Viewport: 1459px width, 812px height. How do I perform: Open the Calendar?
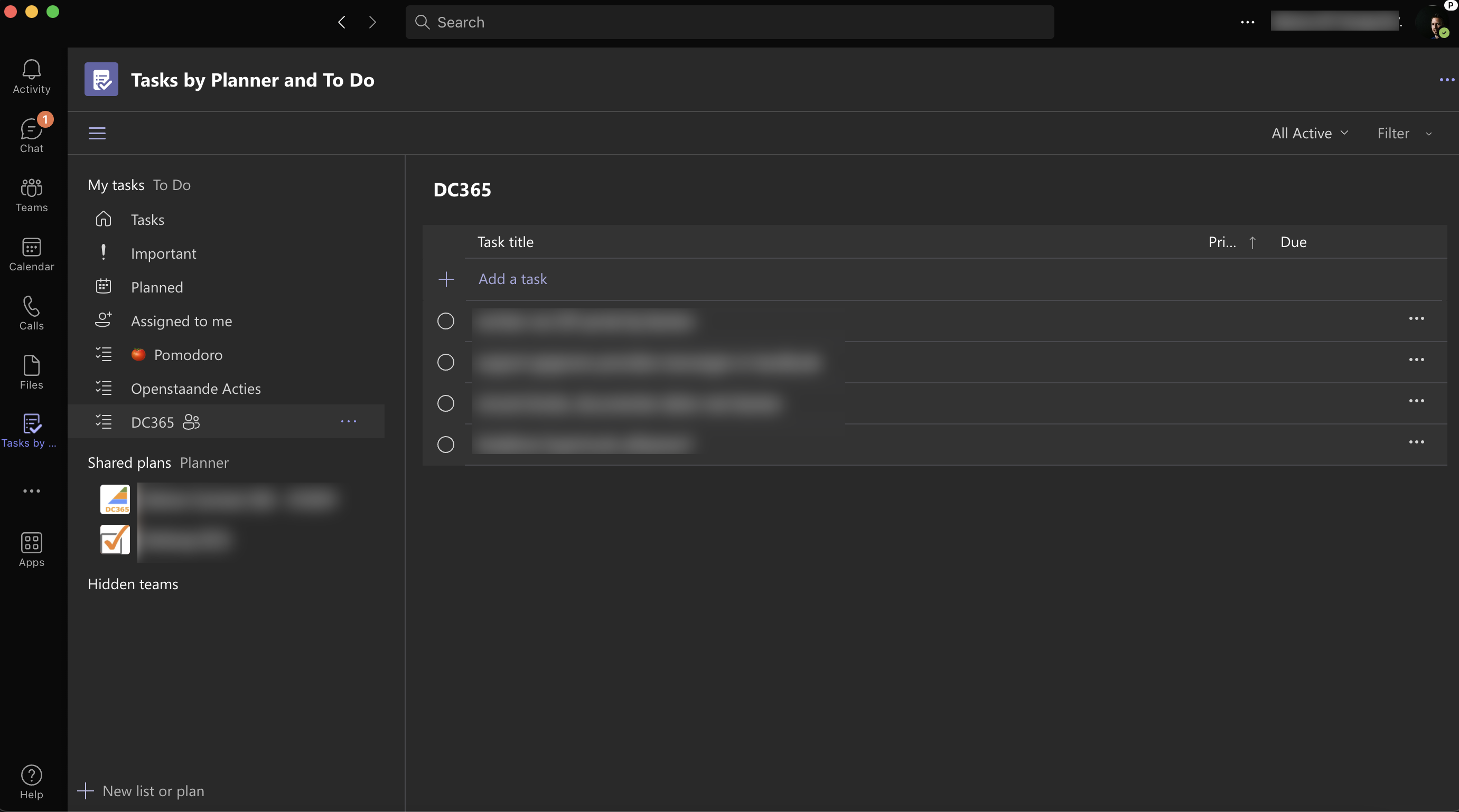[31, 255]
